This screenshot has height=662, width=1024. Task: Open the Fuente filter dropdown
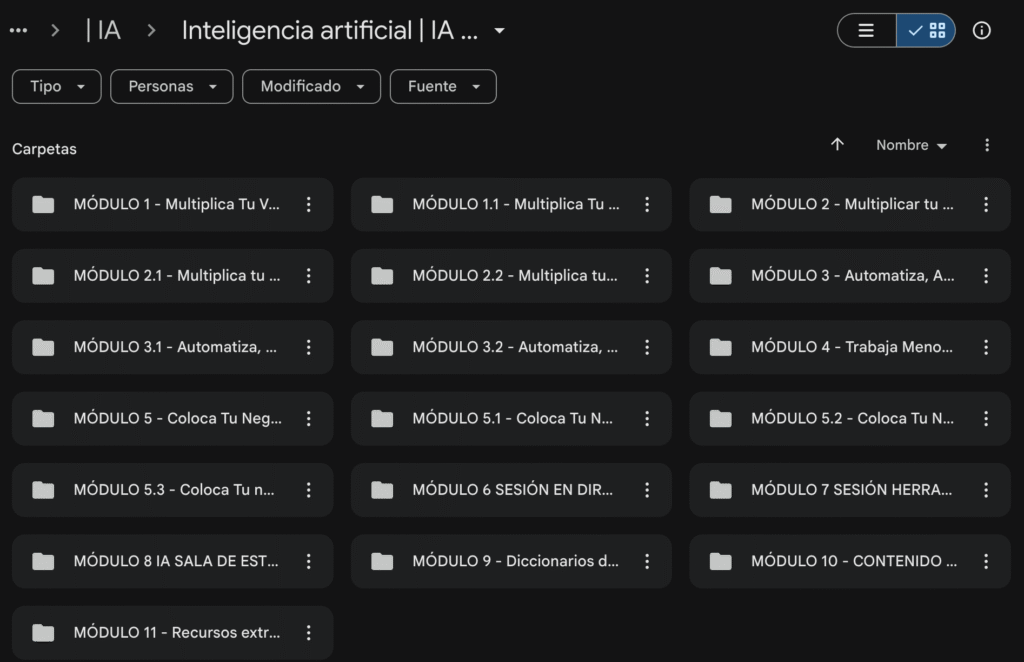pyautogui.click(x=443, y=87)
